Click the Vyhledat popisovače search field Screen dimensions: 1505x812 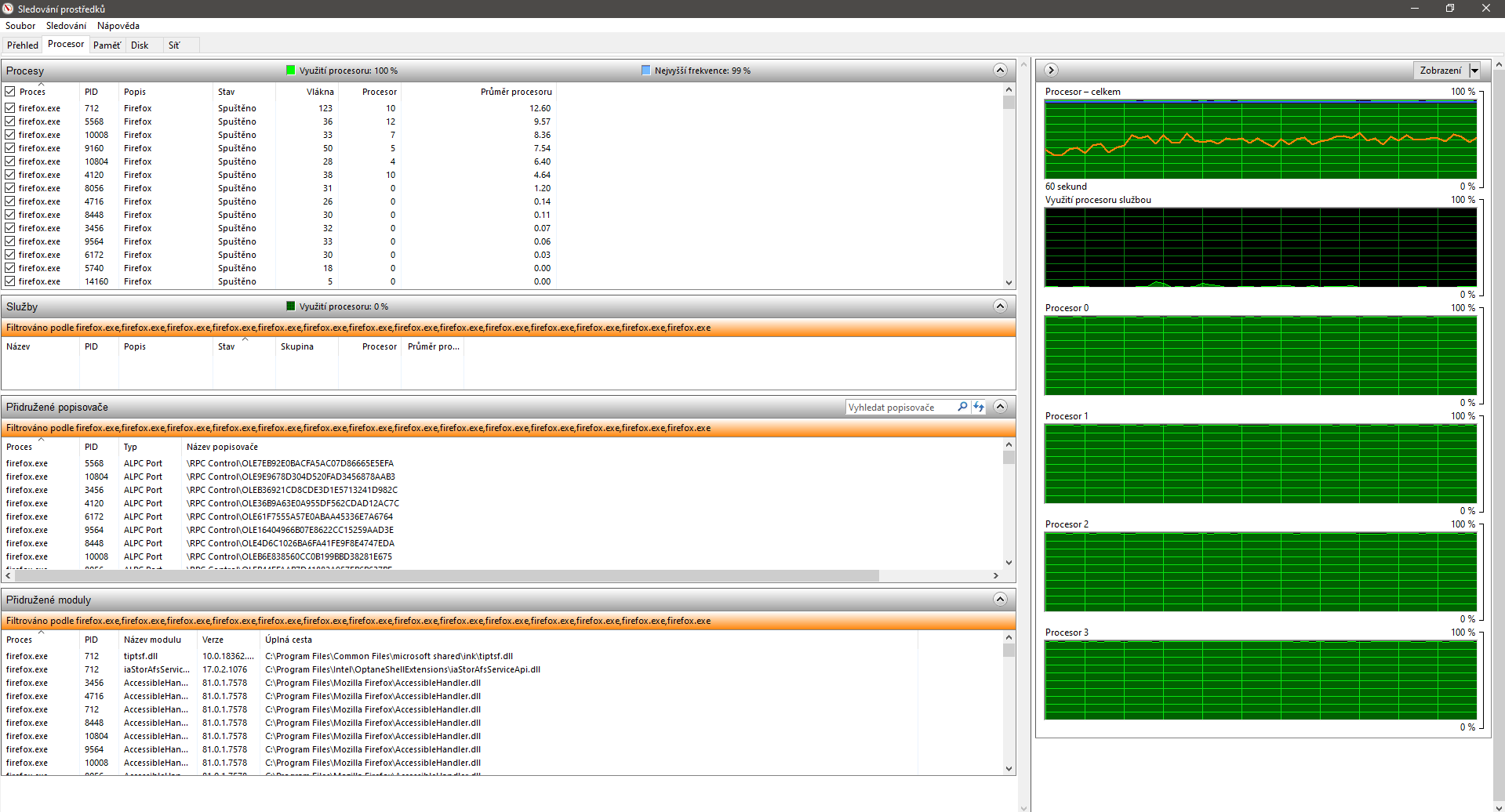pos(900,408)
